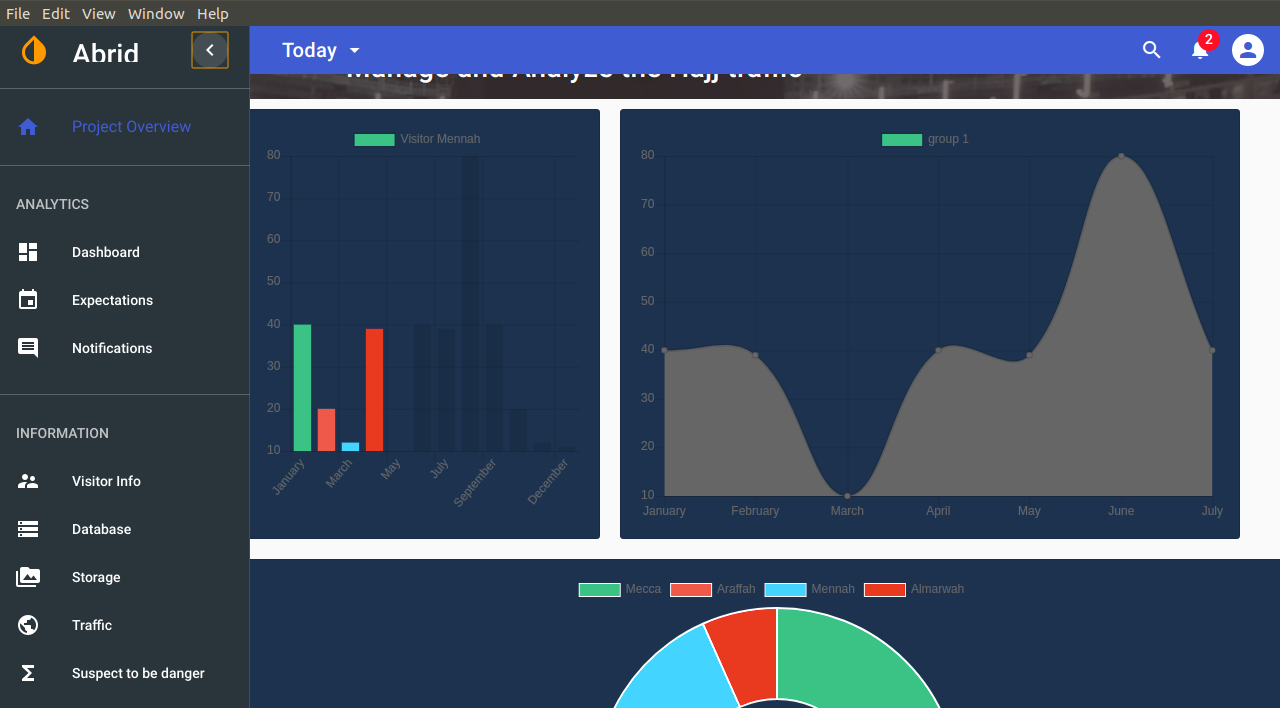This screenshot has height=708, width=1280.
Task: Open the File menu
Action: (x=18, y=13)
